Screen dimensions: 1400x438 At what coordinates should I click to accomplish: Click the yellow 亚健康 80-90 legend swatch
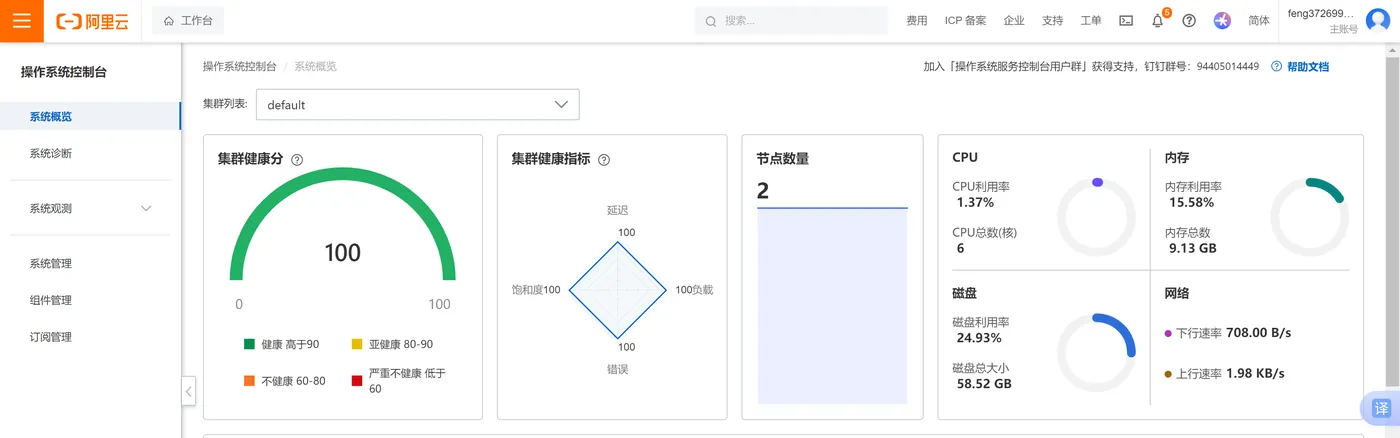pyautogui.click(x=357, y=344)
